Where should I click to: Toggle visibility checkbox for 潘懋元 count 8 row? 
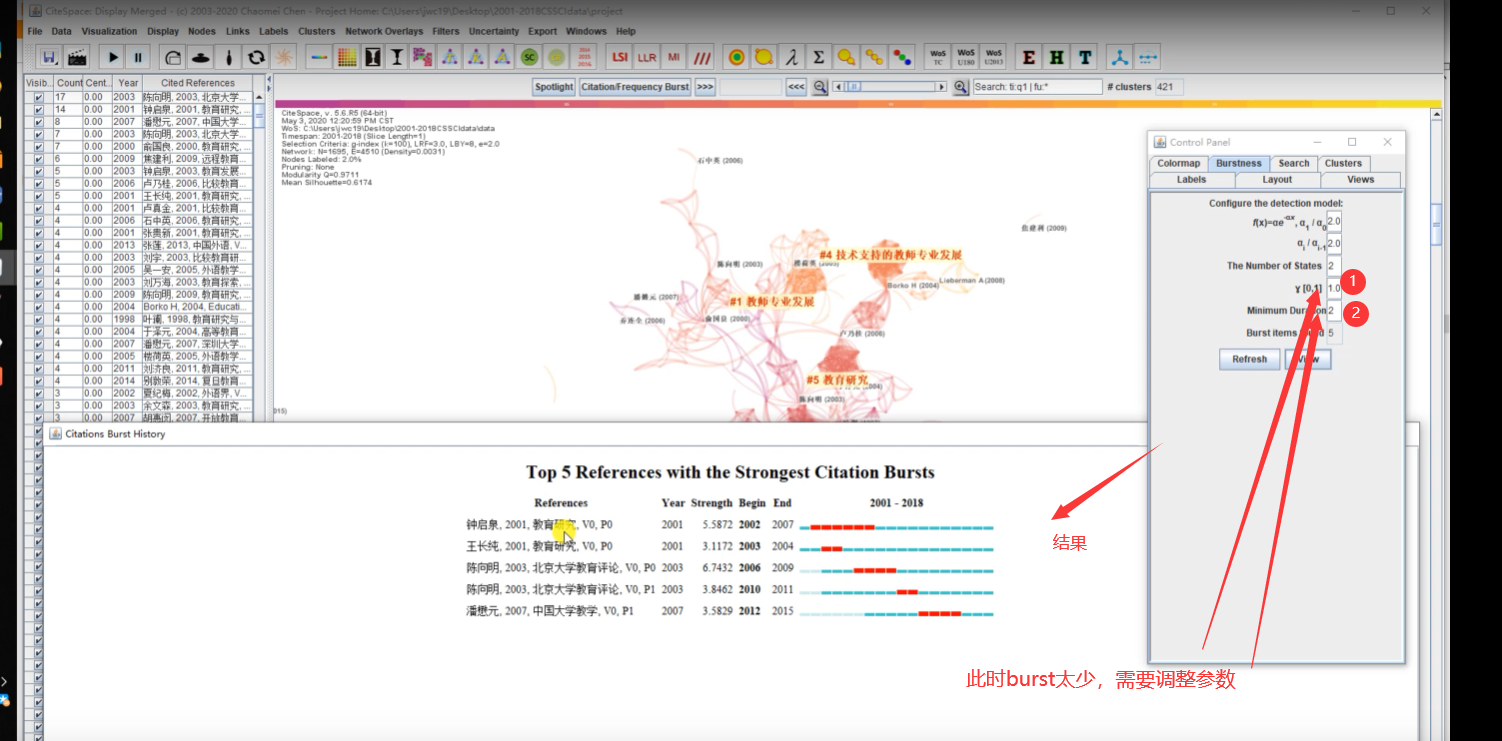[38, 122]
